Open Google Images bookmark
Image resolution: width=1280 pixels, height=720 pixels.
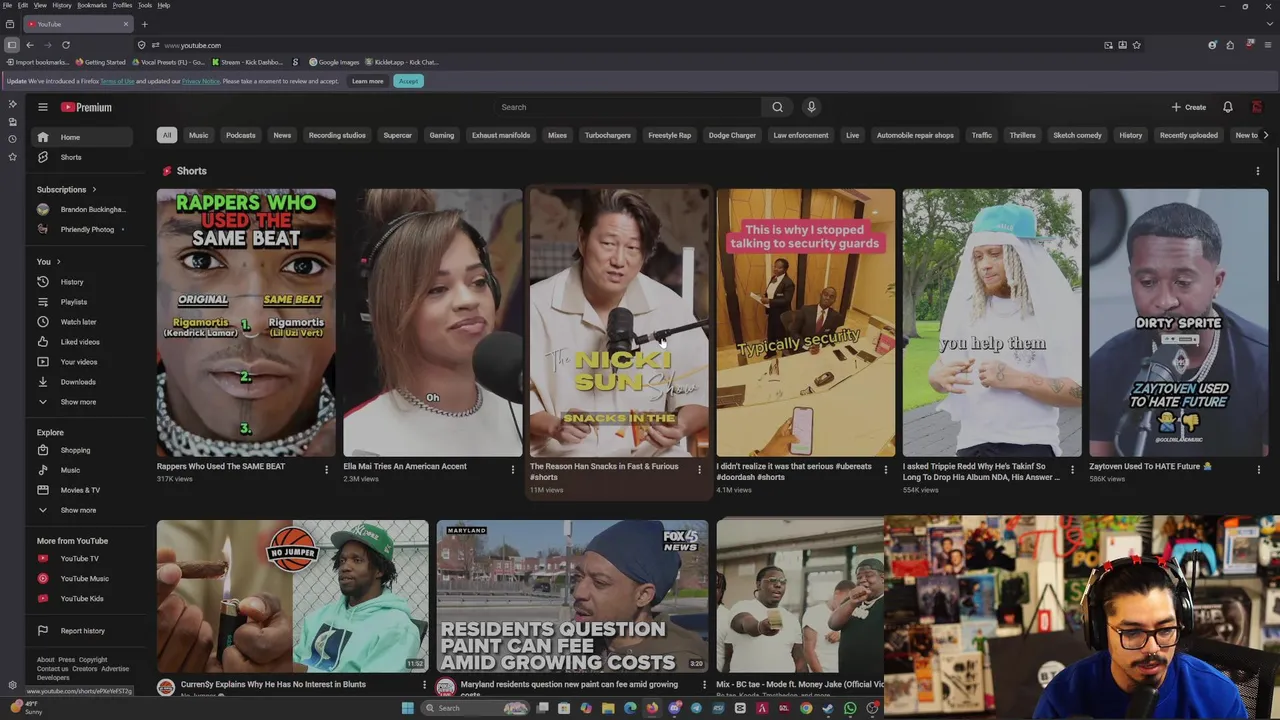coord(334,62)
